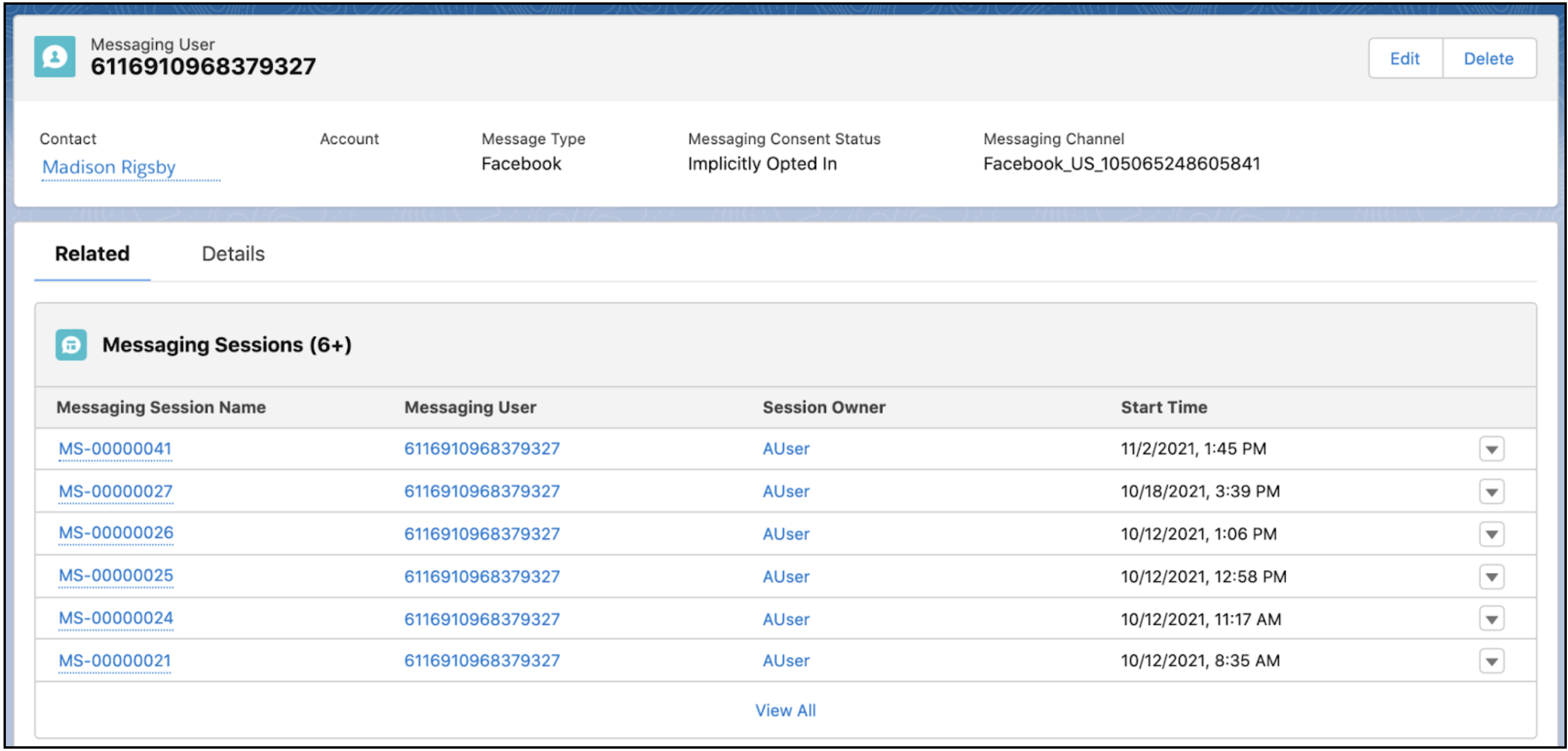
Task: Open the Madison Rigsby contact link
Action: (109, 167)
